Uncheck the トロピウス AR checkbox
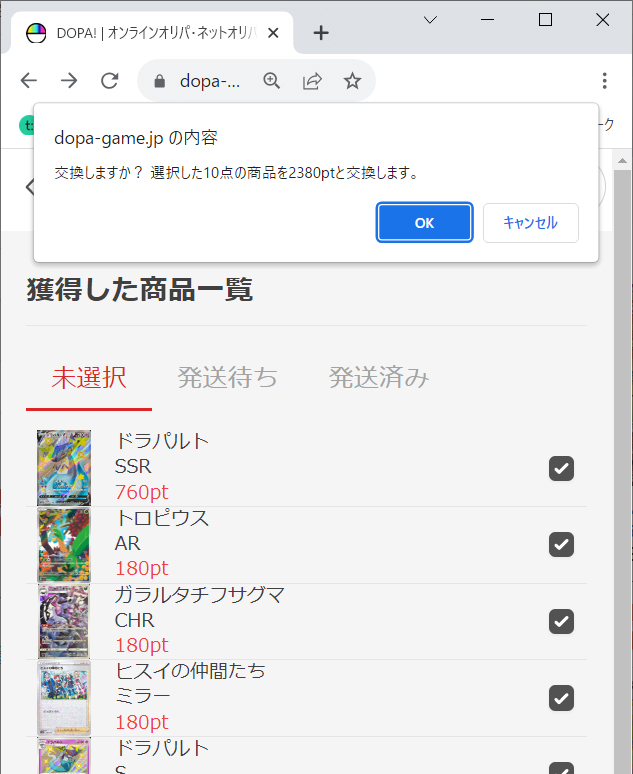The height and width of the screenshot is (774, 633). 561,544
